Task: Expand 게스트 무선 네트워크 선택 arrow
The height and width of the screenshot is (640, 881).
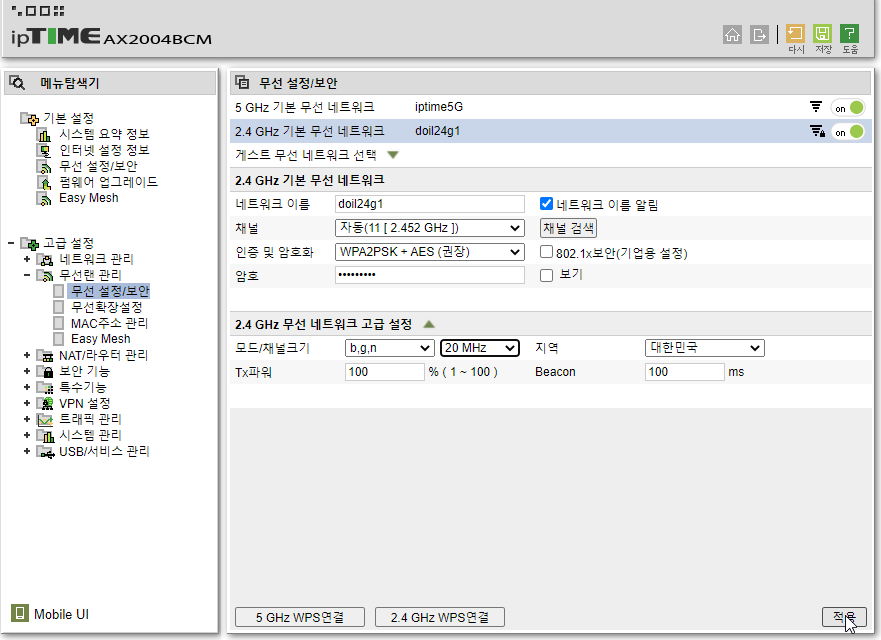Action: pos(393,155)
